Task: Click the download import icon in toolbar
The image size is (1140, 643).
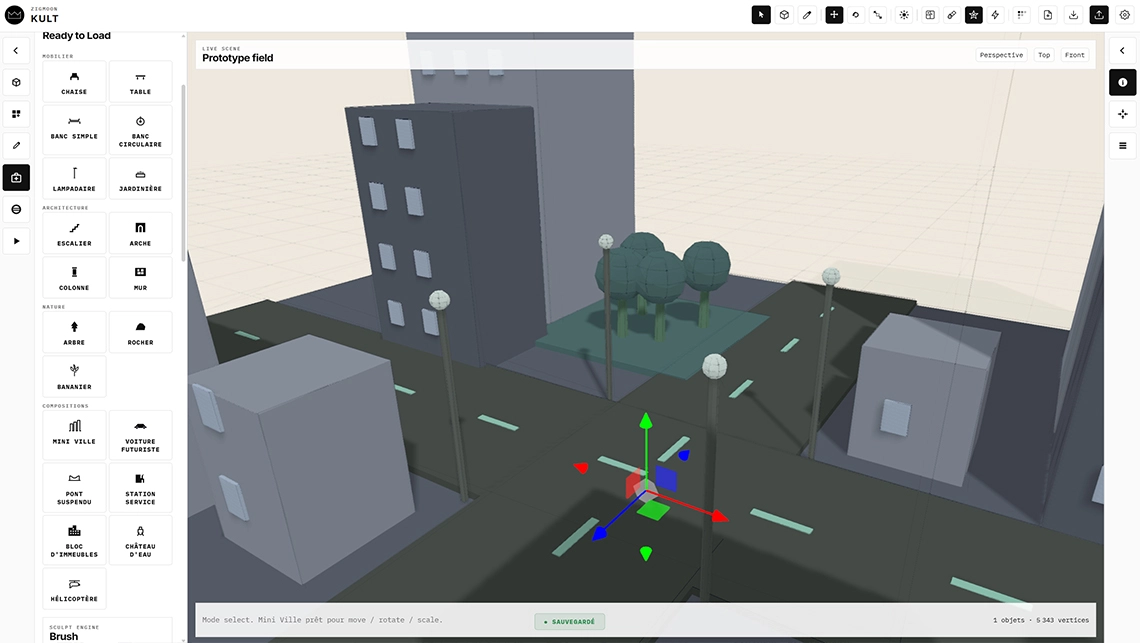Action: coord(1073,15)
